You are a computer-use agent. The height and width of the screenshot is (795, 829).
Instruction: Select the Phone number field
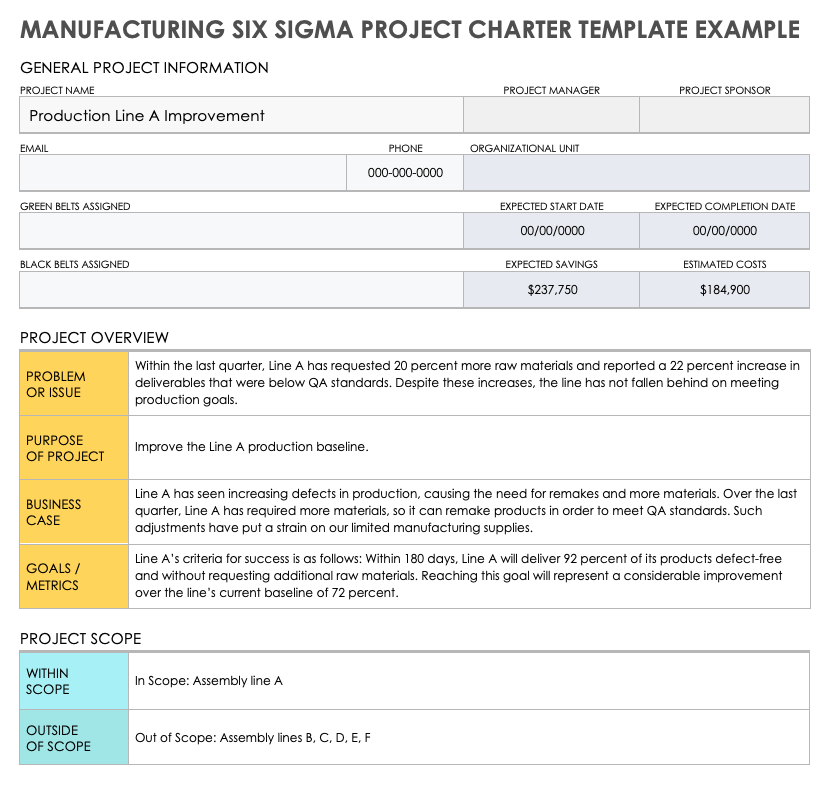[405, 173]
